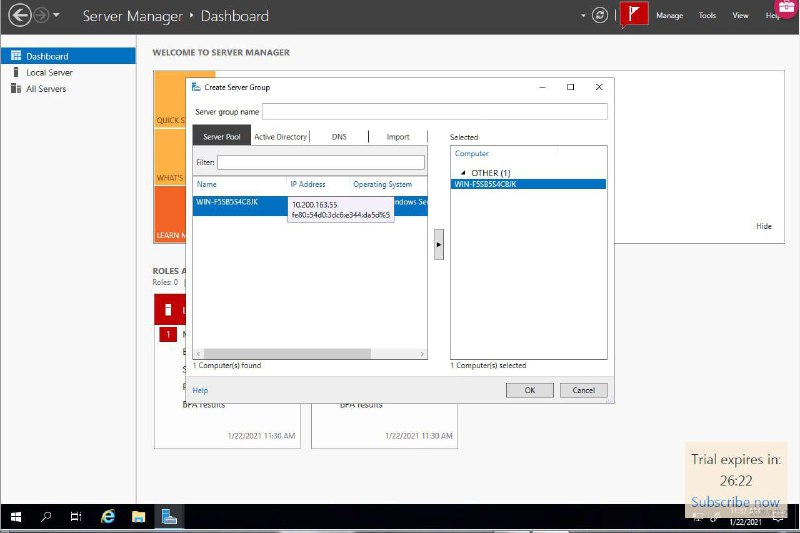This screenshot has width=800, height=533.
Task: Click the Server Manager taskbar icon
Action: pos(169,517)
